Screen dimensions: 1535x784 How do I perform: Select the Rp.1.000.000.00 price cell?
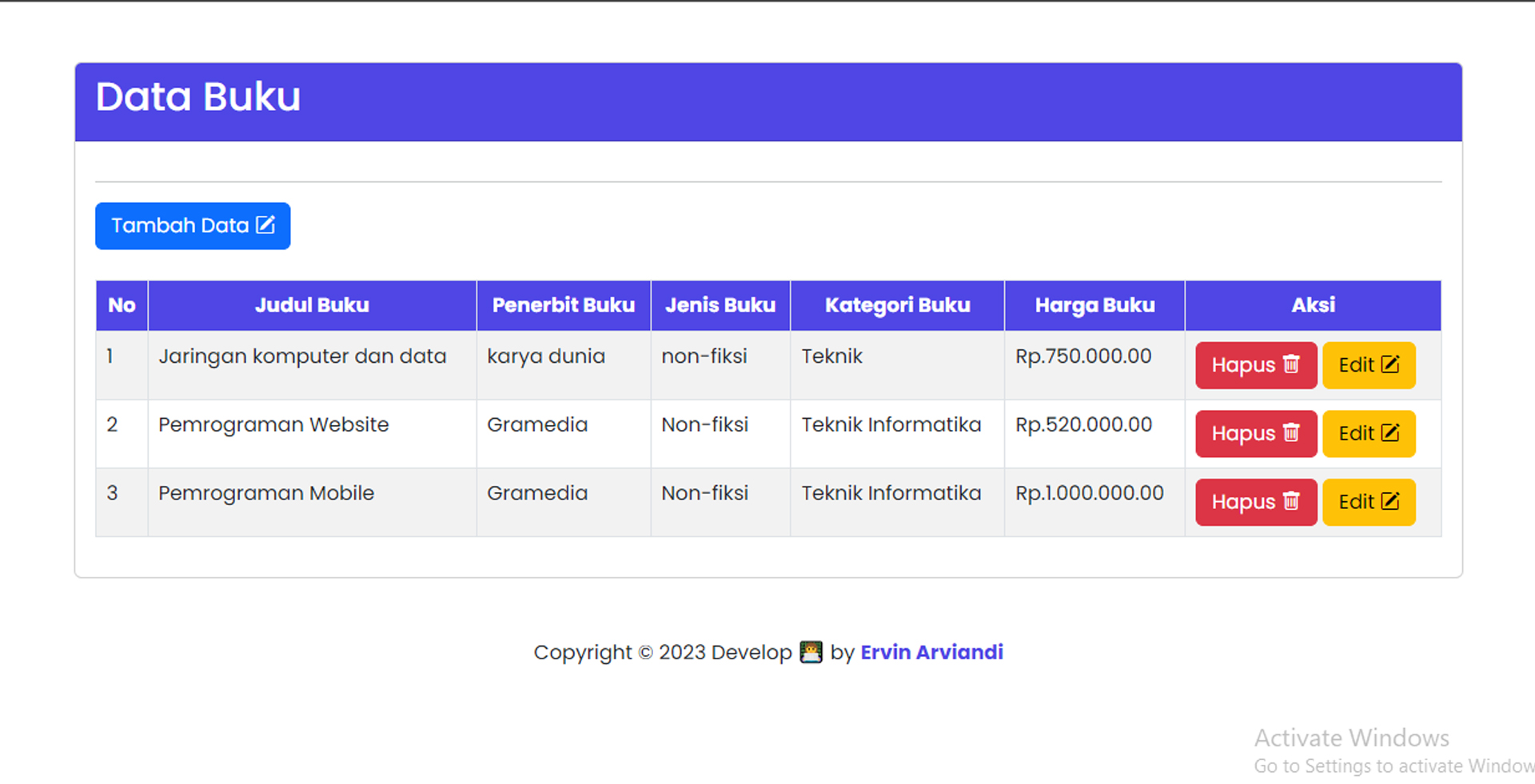(1089, 494)
